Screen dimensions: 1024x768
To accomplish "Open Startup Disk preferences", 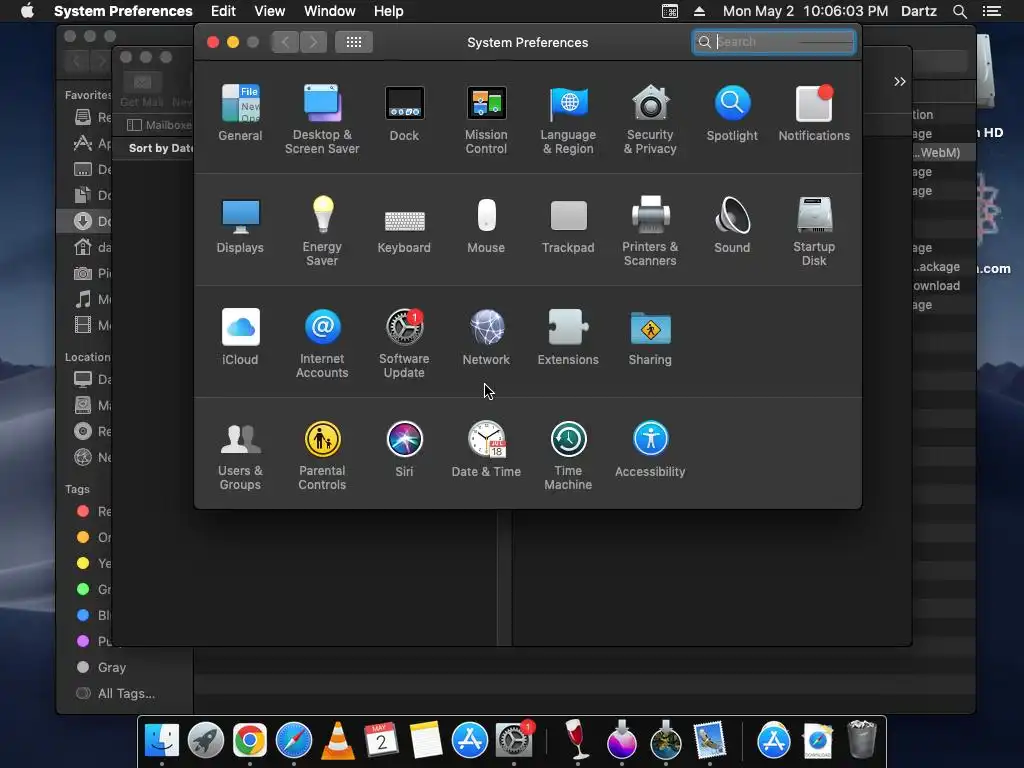I will 814,232.
